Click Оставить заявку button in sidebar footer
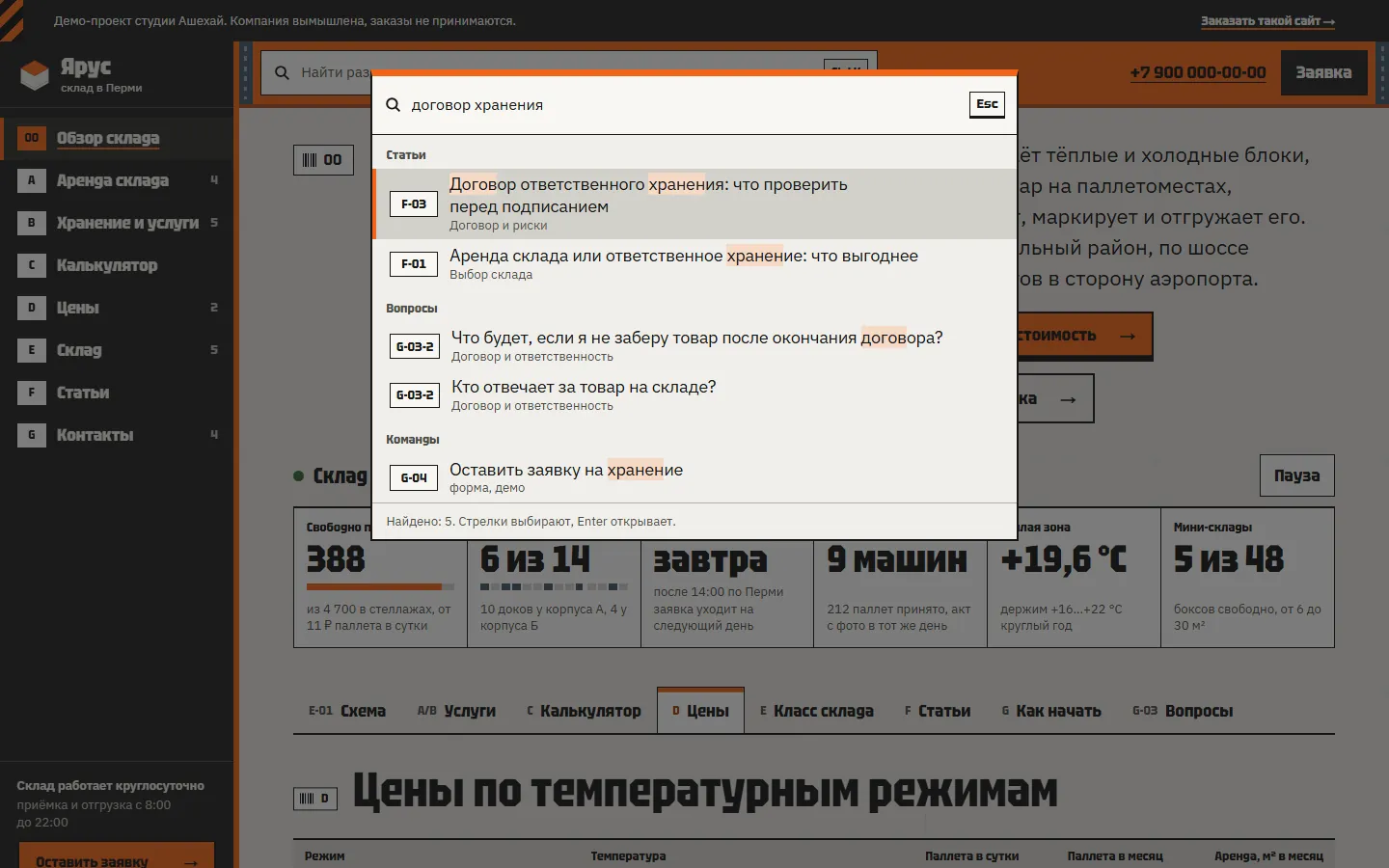Viewport: 1389px width, 868px height. 116,856
